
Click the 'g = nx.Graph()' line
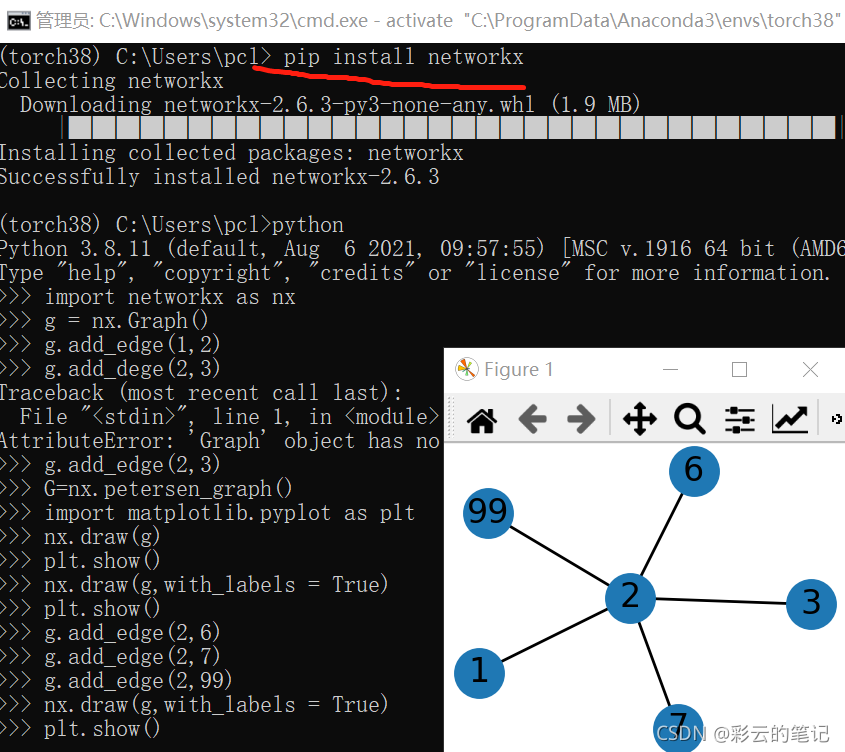126,321
